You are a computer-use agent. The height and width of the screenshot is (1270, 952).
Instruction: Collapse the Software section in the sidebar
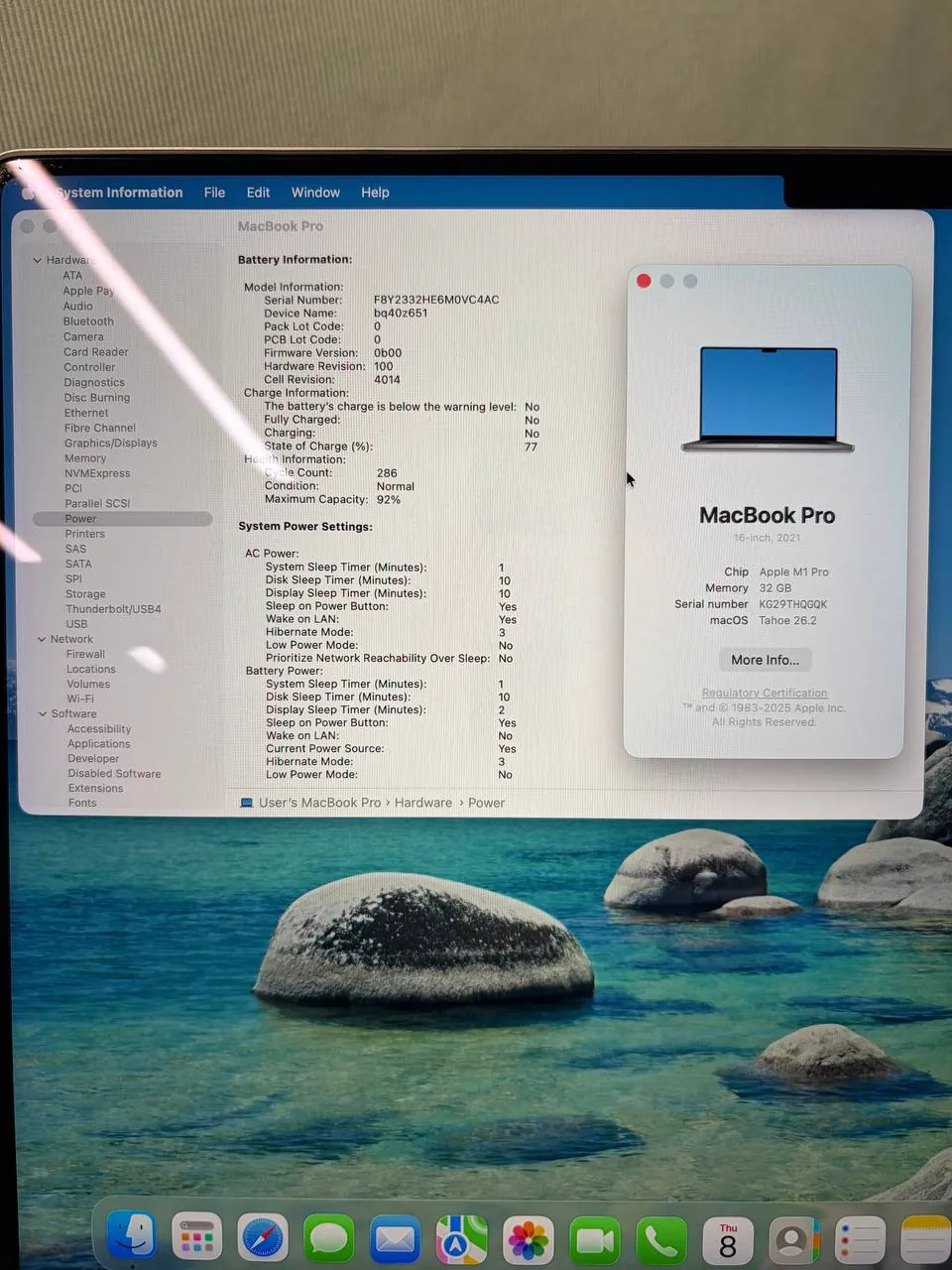43,714
